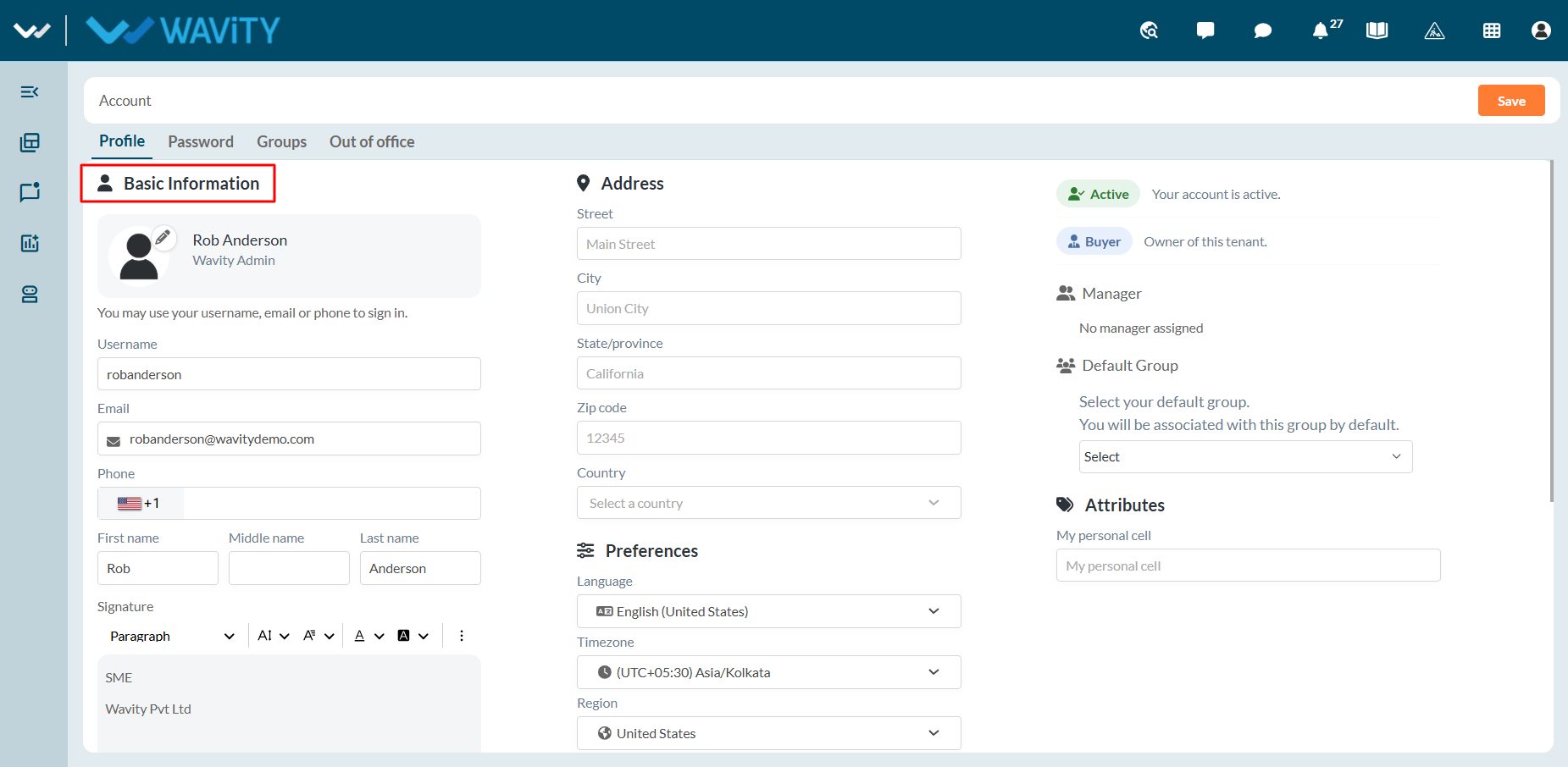Click the triangle admin icon in header
The image size is (1568, 767).
1434,30
